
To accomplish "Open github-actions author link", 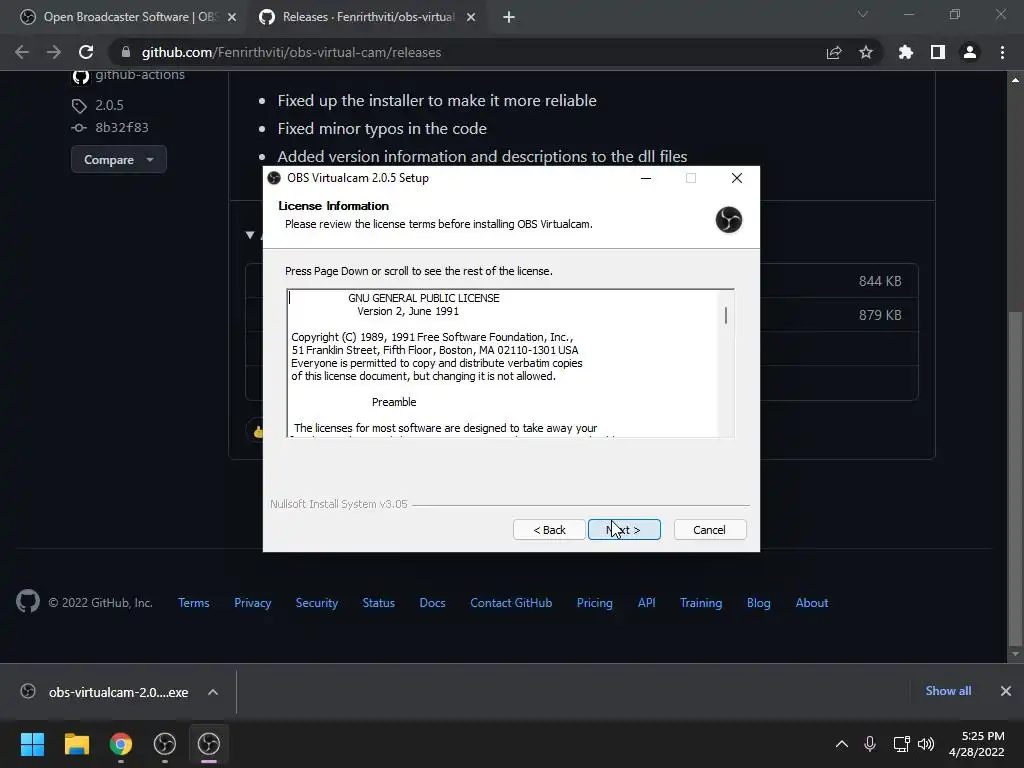I will click(140, 75).
